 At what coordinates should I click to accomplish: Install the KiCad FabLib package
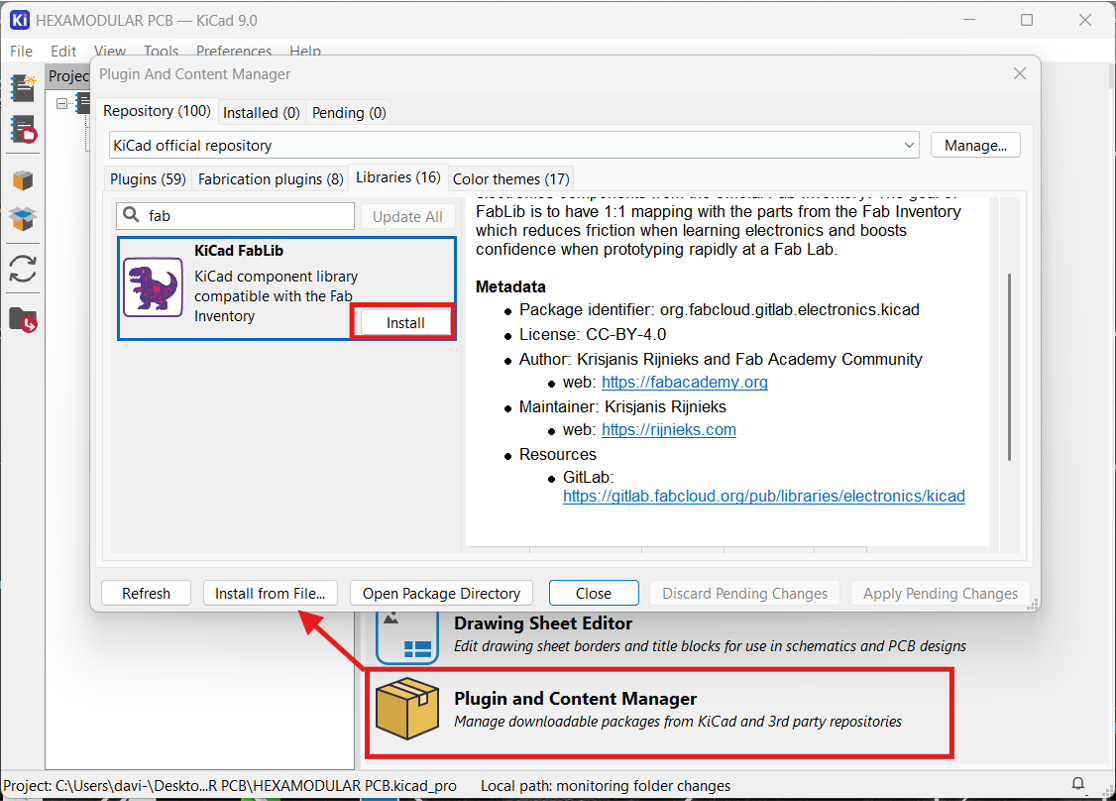tap(405, 323)
